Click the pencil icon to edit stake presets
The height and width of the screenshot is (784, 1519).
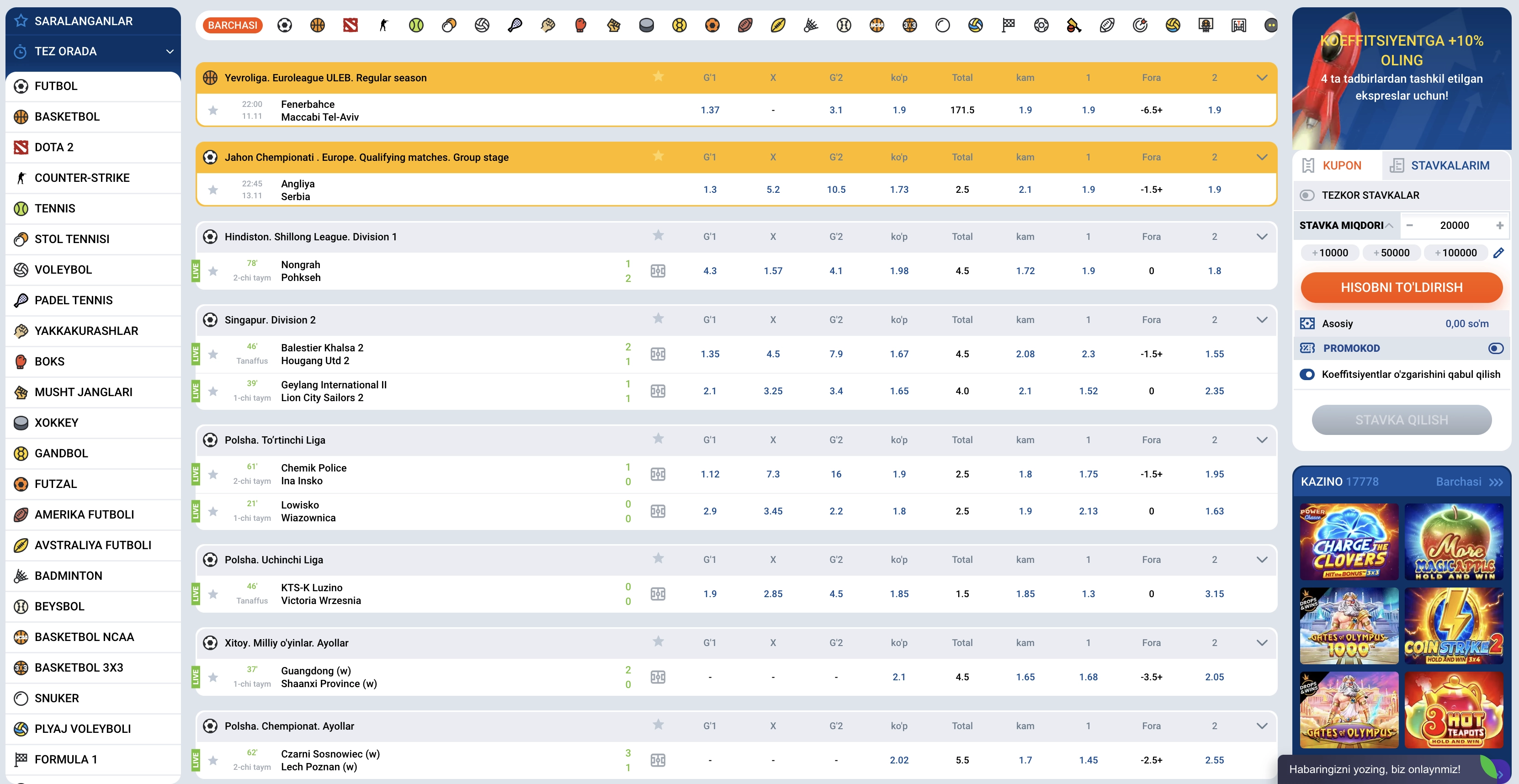[1498, 253]
